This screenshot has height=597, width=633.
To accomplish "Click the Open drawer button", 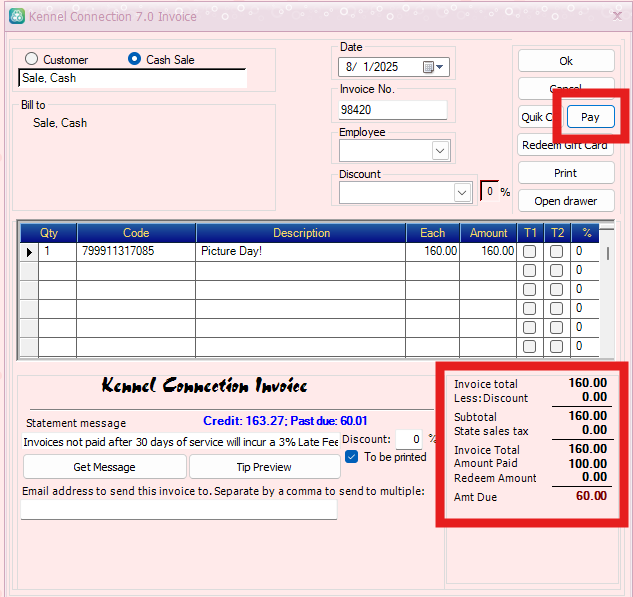I will 566,201.
